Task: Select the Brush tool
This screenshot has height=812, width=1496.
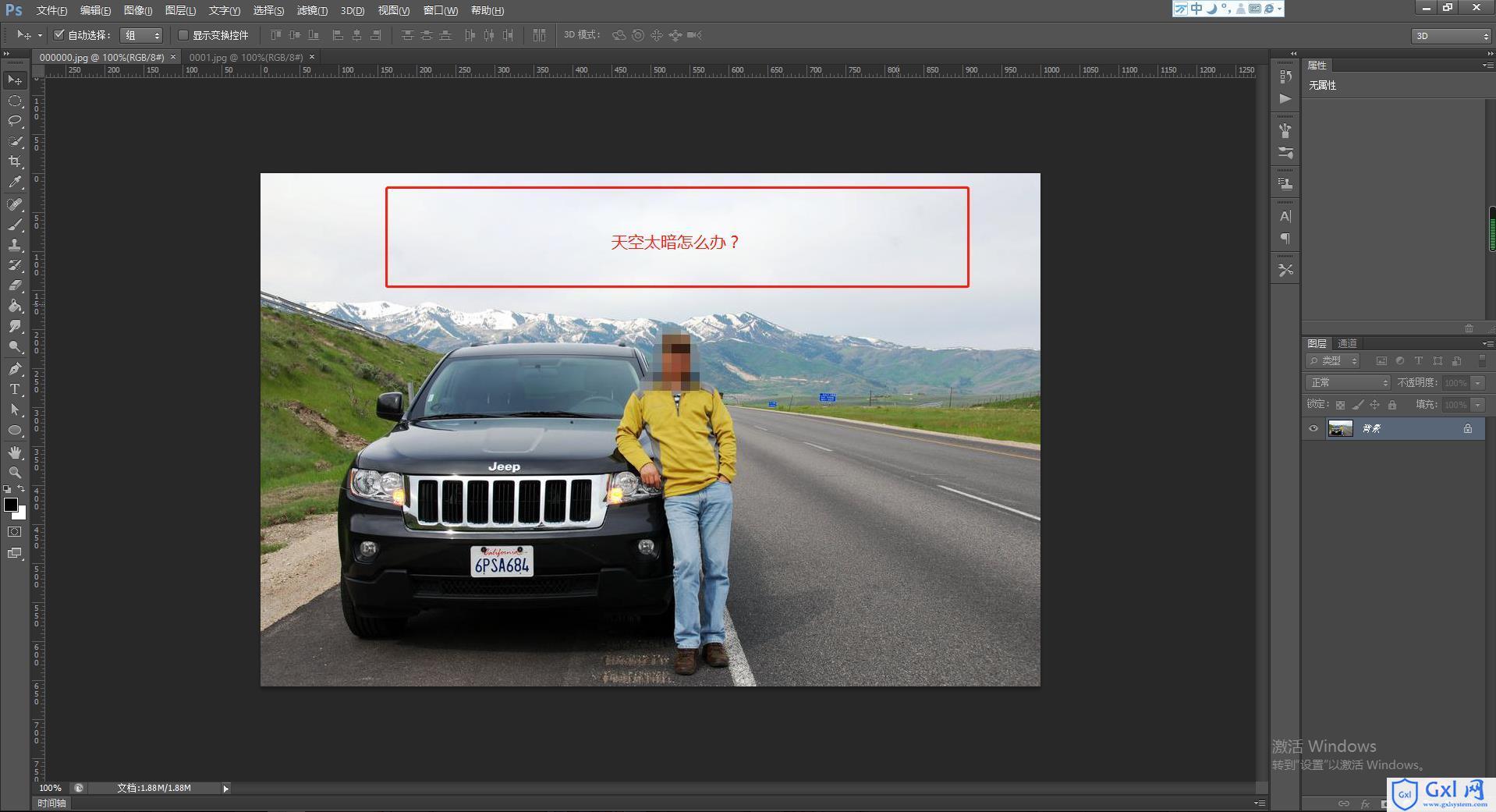Action: 15,225
